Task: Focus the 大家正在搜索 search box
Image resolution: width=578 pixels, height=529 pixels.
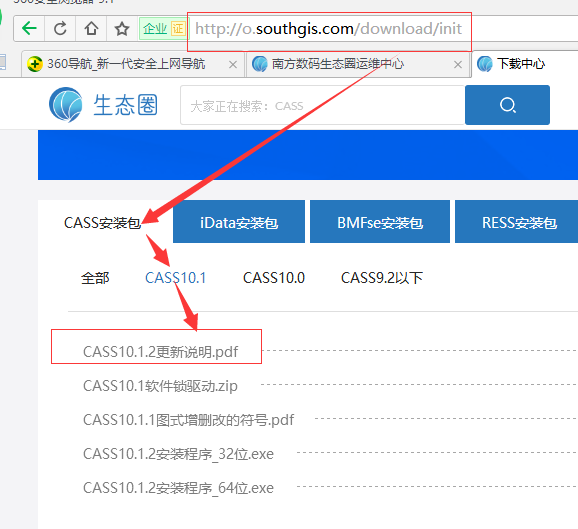Action: (323, 105)
